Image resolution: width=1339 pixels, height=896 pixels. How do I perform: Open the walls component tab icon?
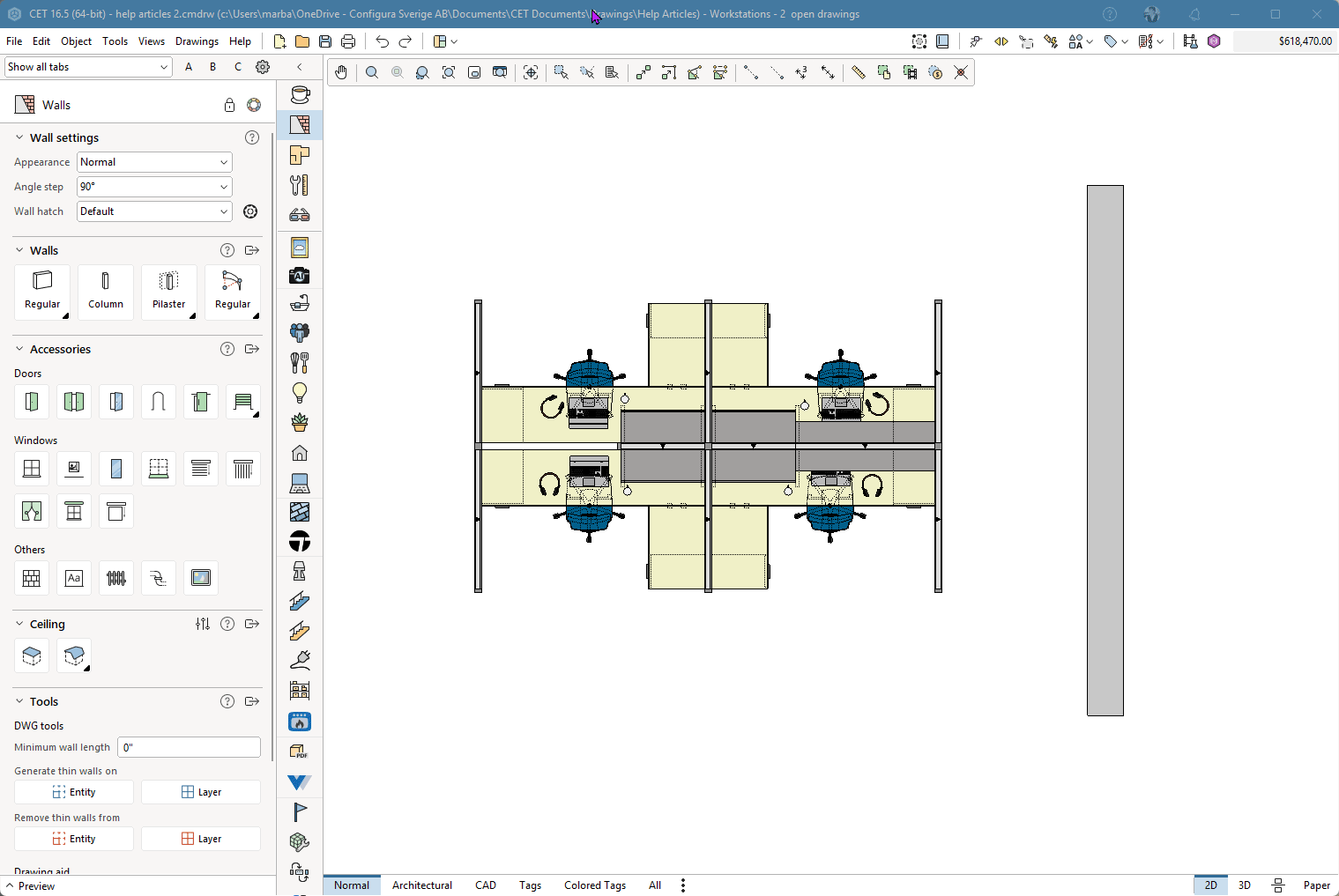coord(300,124)
